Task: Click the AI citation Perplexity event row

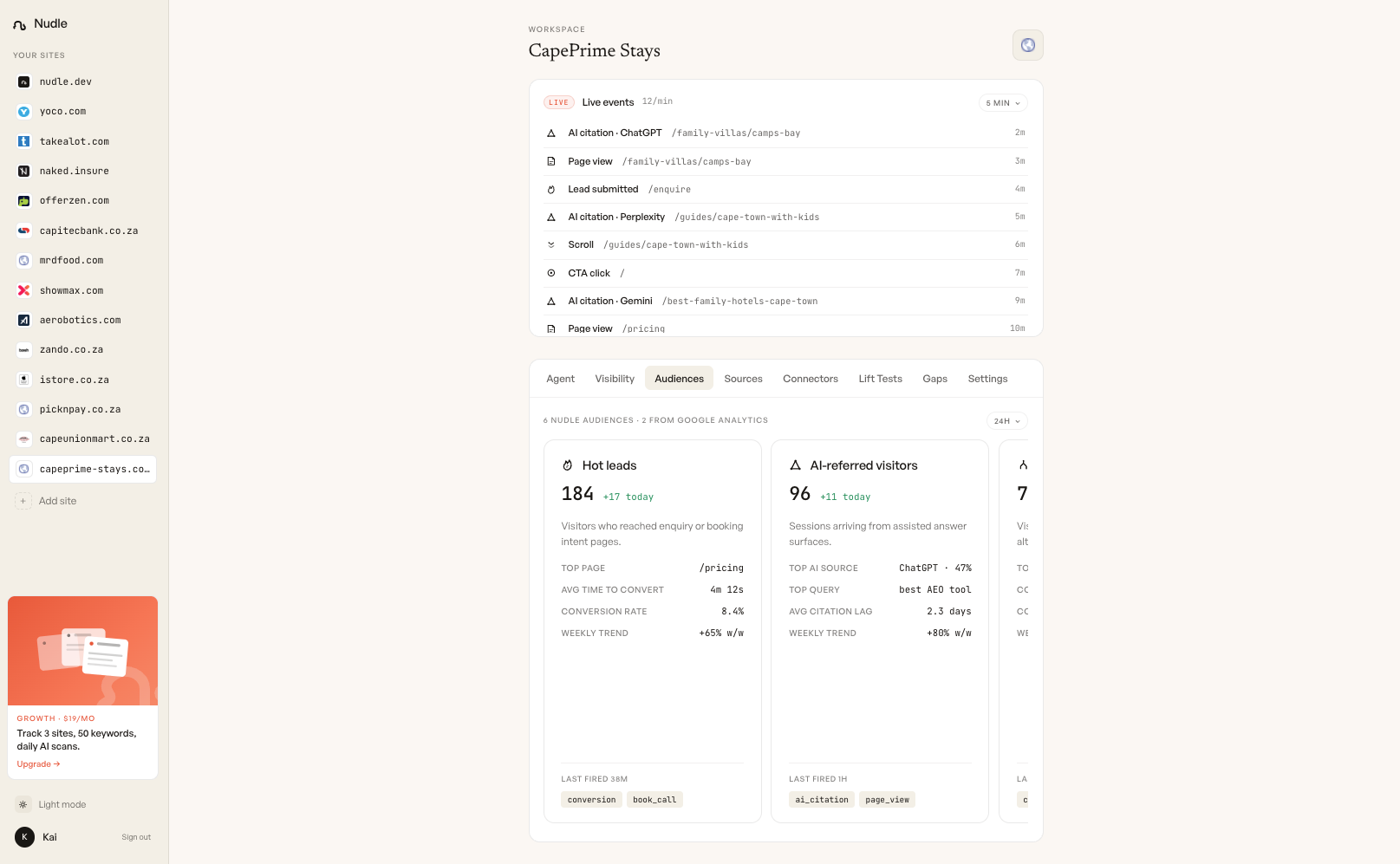Action: [785, 218]
